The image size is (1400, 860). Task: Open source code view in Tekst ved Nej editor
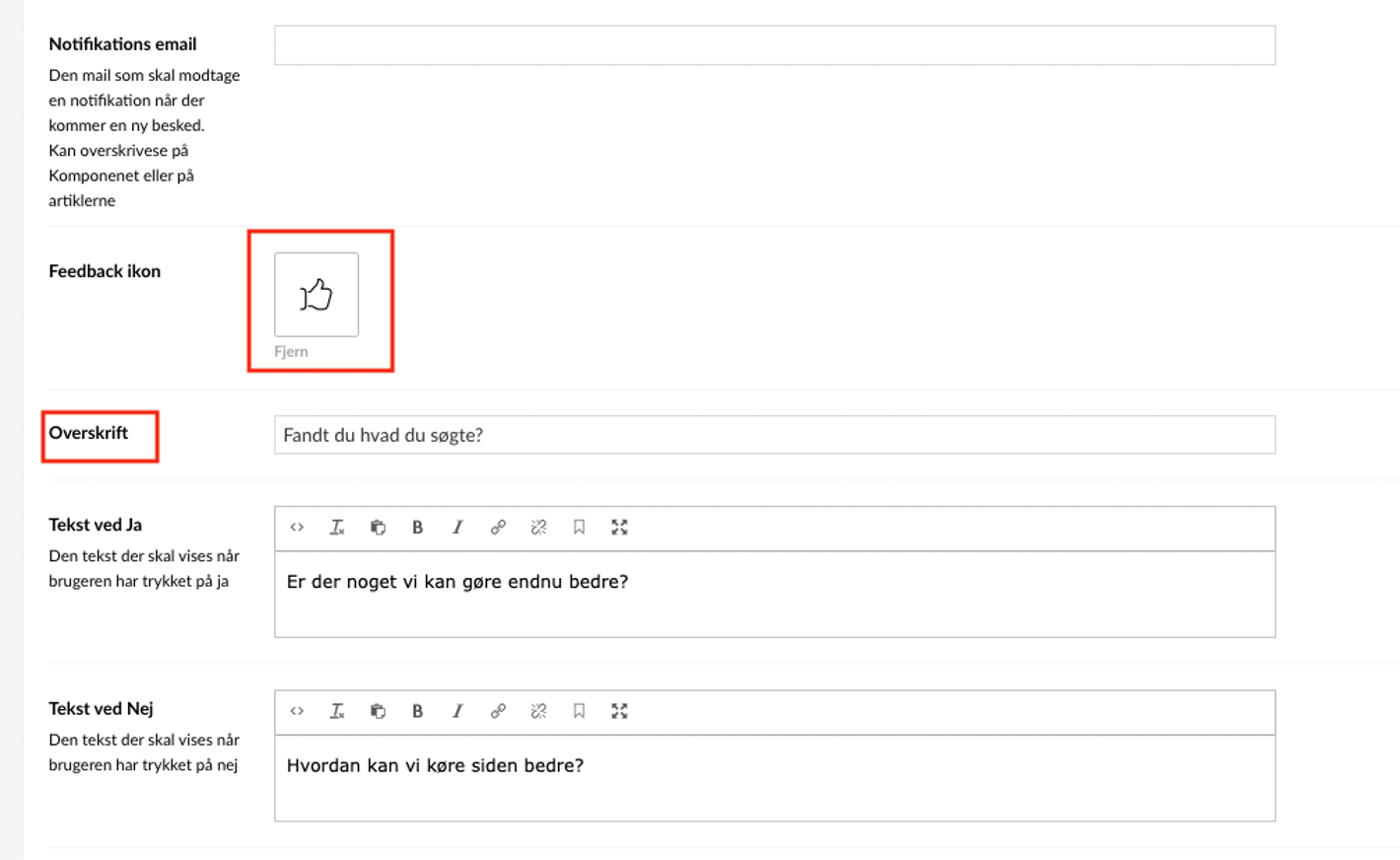click(297, 711)
